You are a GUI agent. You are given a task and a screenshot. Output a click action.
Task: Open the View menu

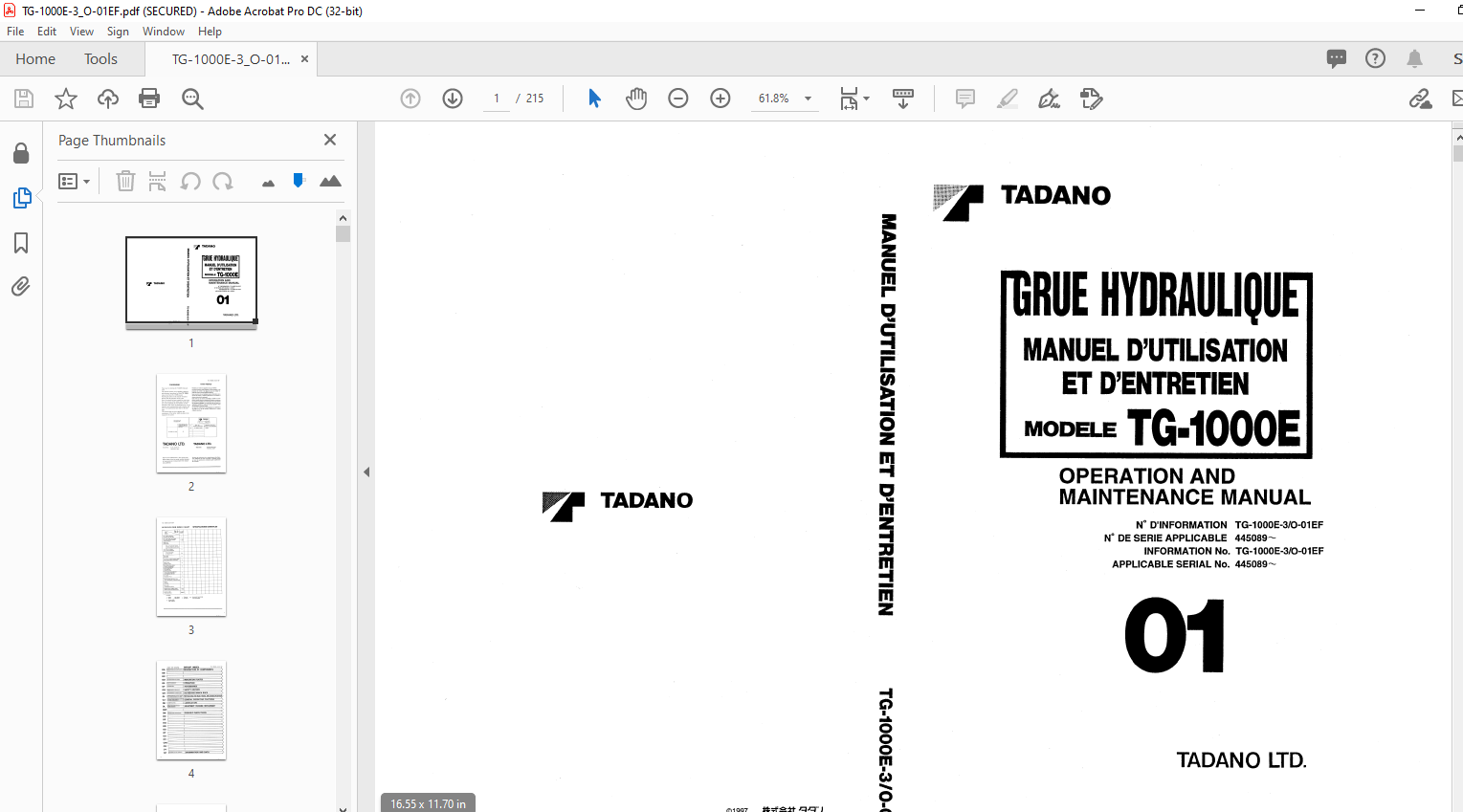point(81,32)
